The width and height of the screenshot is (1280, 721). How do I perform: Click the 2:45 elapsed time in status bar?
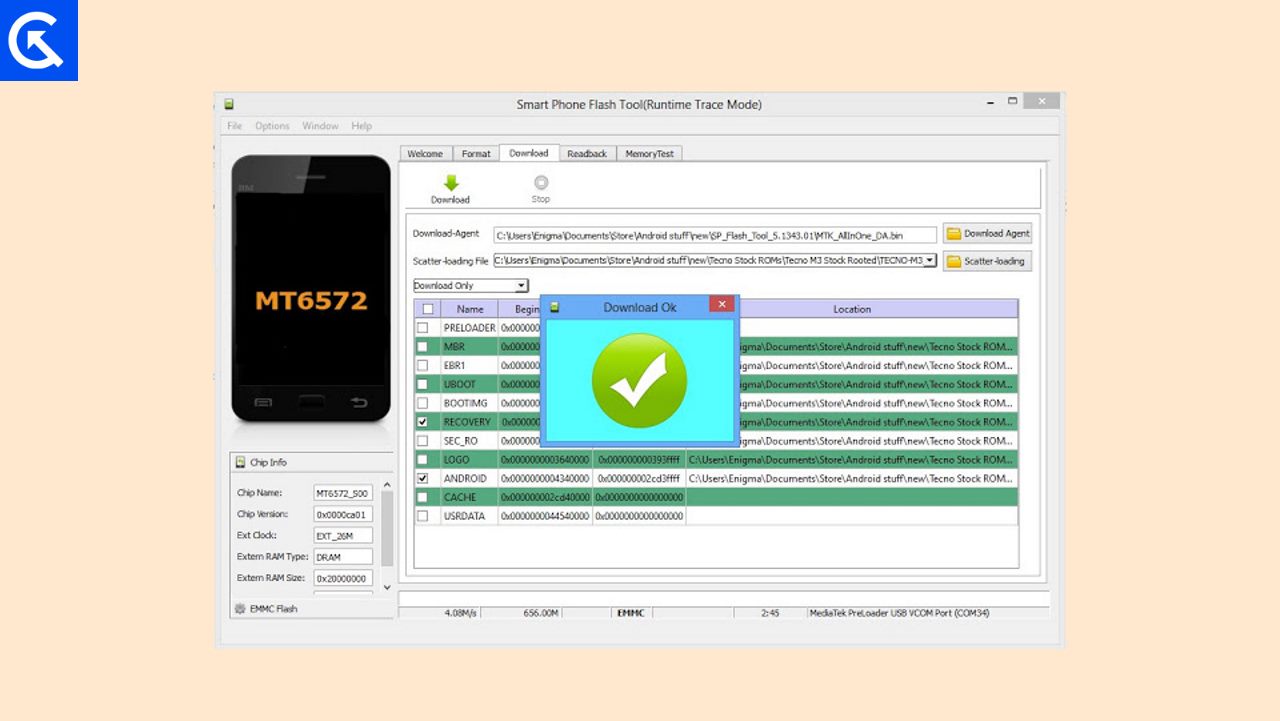[x=770, y=613]
